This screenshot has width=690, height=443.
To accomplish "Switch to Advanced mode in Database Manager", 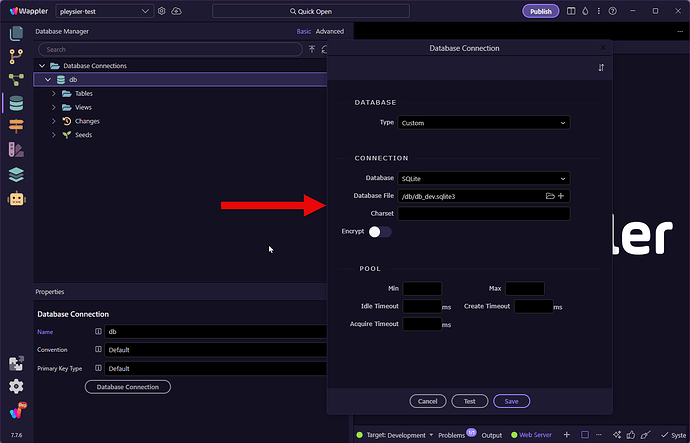I will click(329, 31).
